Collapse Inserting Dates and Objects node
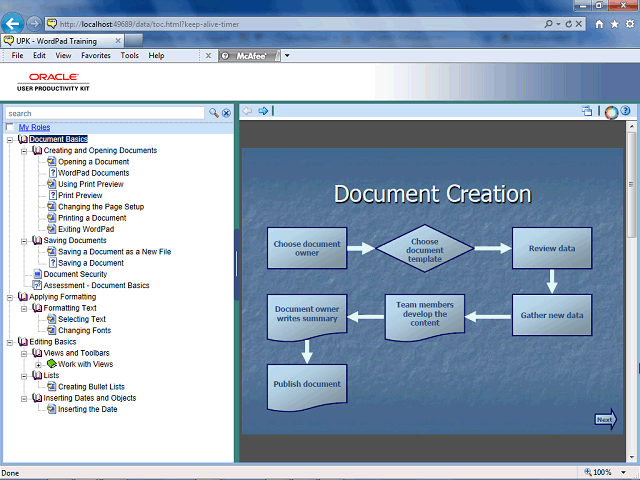640x480 pixels. click(x=24, y=399)
